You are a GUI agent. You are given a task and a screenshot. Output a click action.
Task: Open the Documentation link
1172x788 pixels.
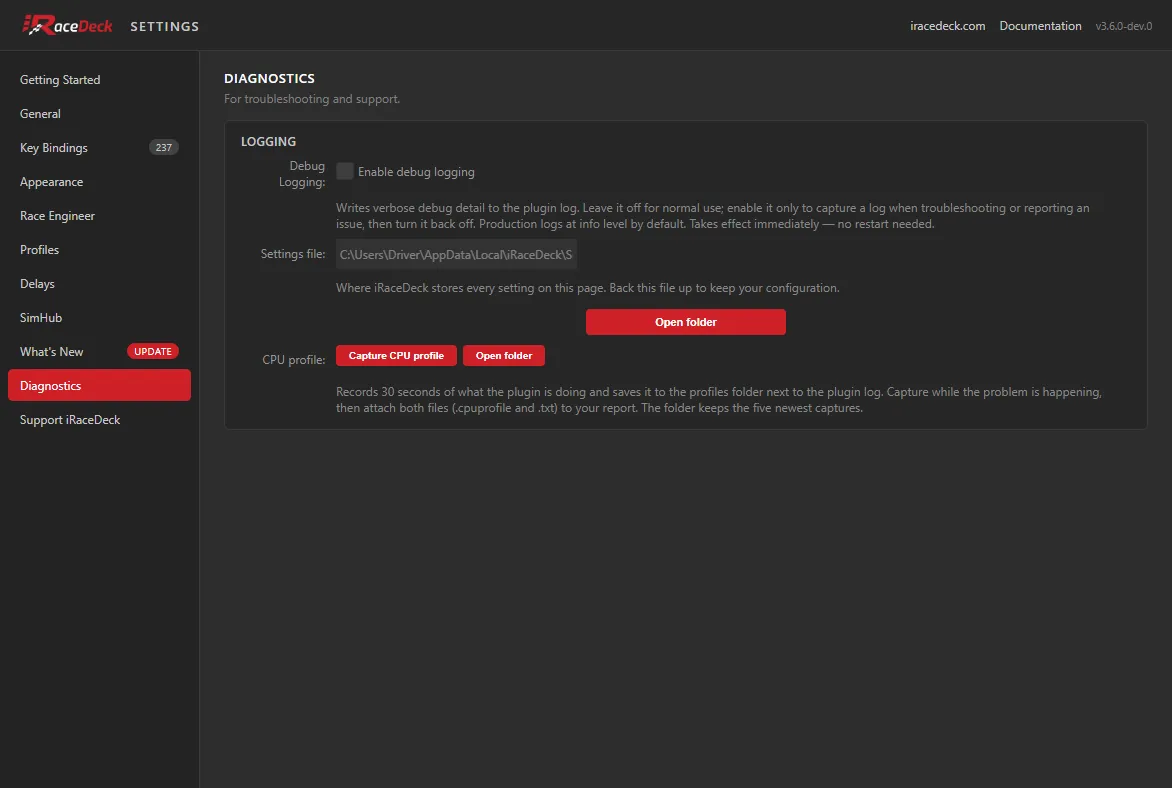[x=1040, y=25]
